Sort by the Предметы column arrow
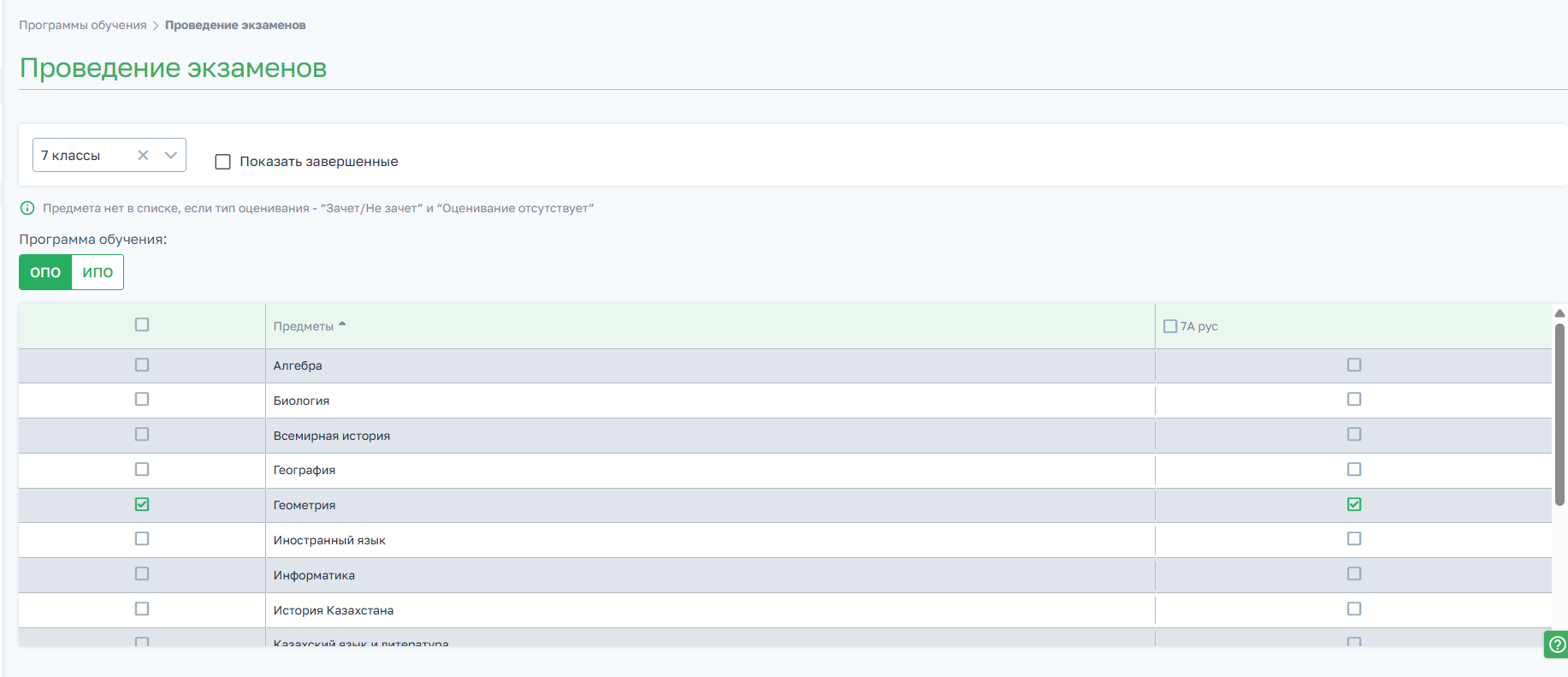The height and width of the screenshot is (677, 1568). click(x=342, y=324)
